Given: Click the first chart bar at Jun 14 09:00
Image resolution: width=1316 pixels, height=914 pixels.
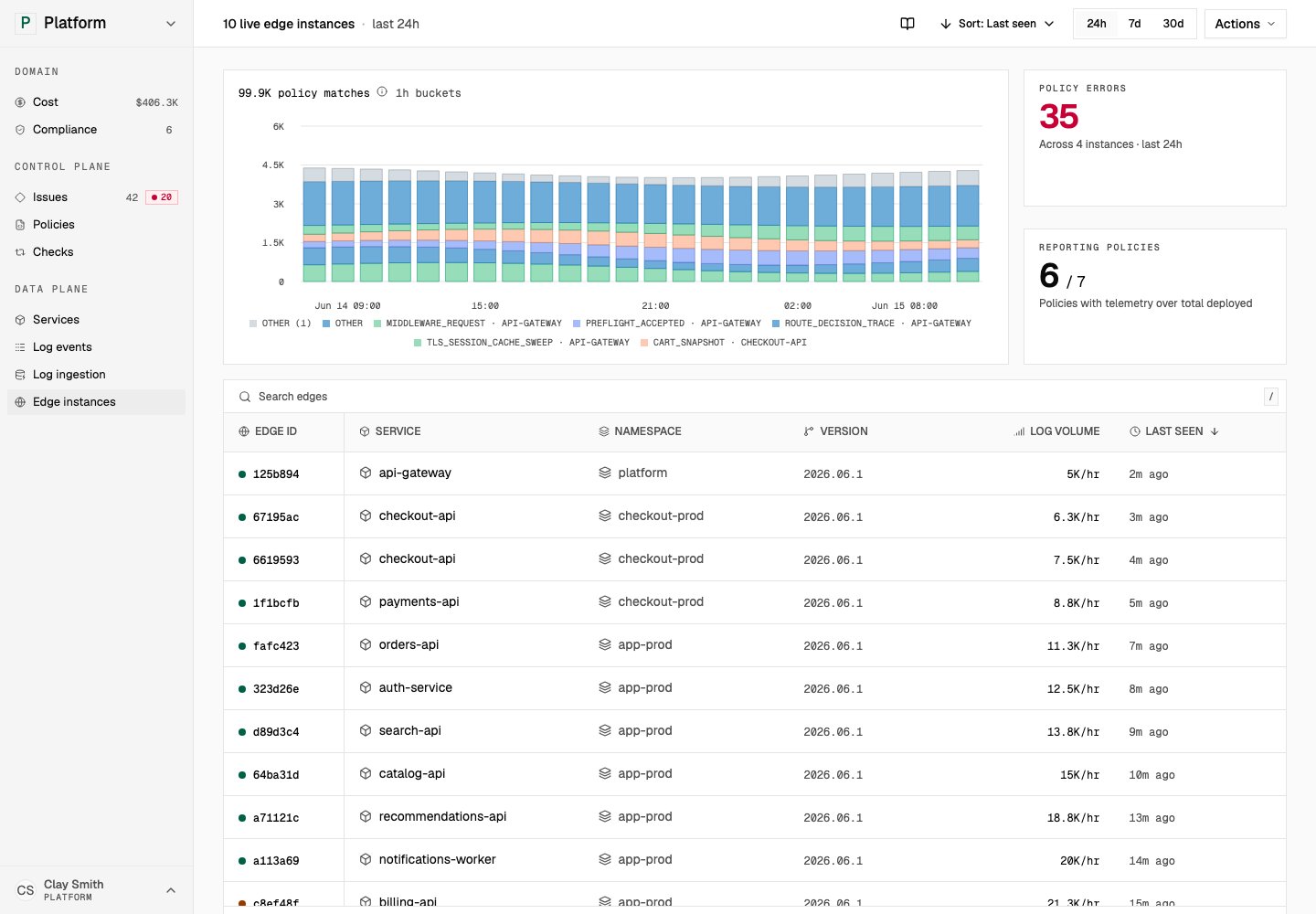Looking at the screenshot, I should [x=314, y=224].
